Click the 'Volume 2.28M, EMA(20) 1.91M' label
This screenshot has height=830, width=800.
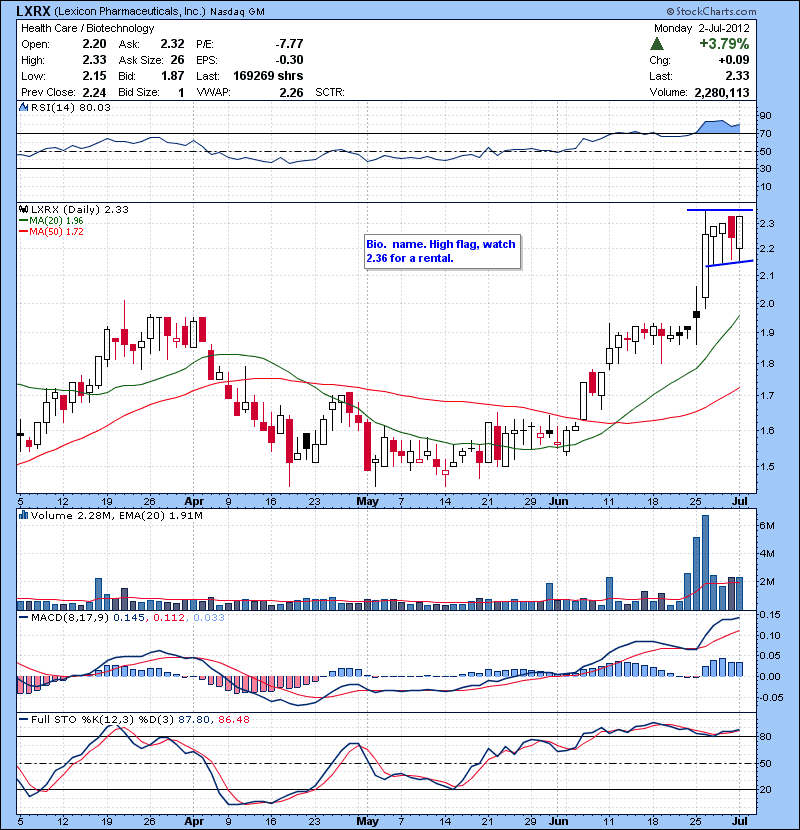(x=116, y=515)
